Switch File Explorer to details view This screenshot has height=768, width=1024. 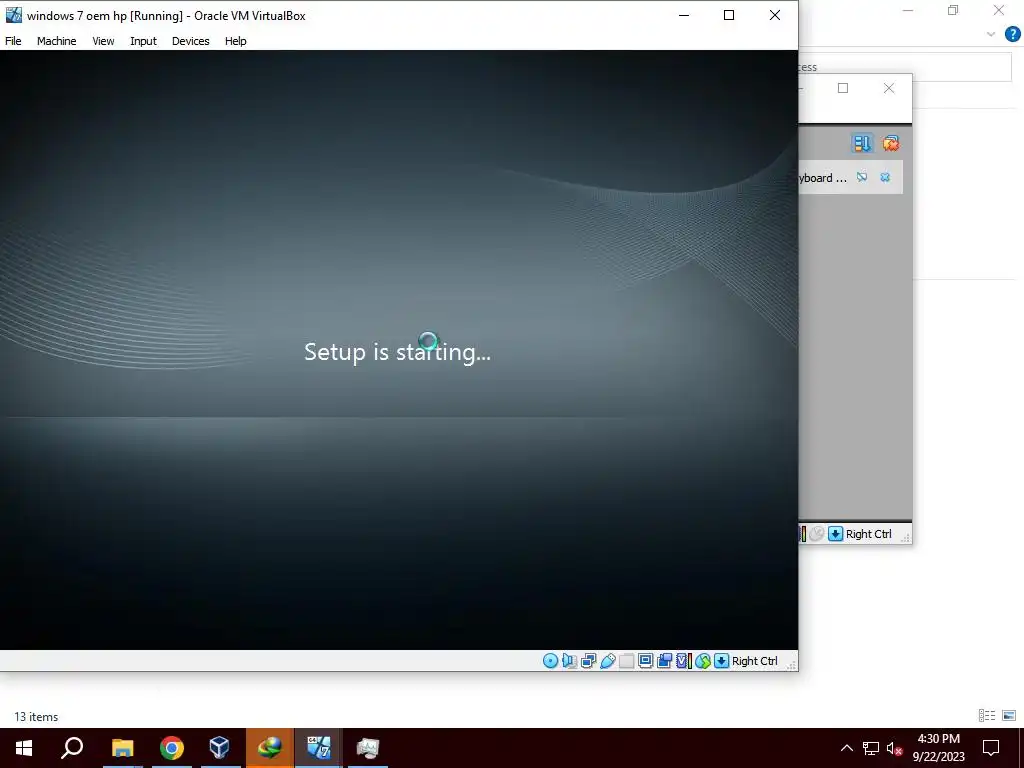coord(987,716)
